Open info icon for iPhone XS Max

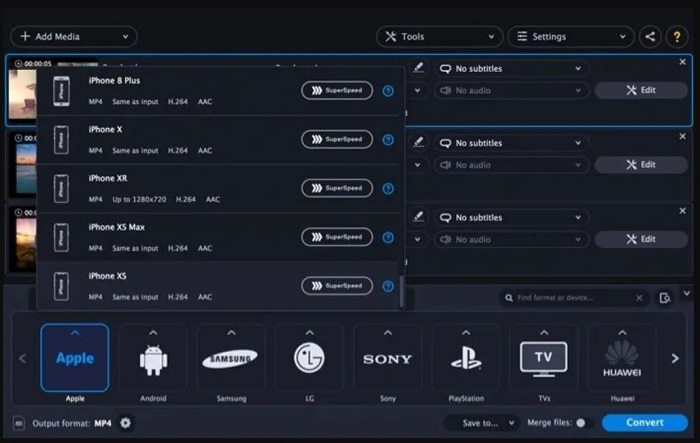(388, 237)
